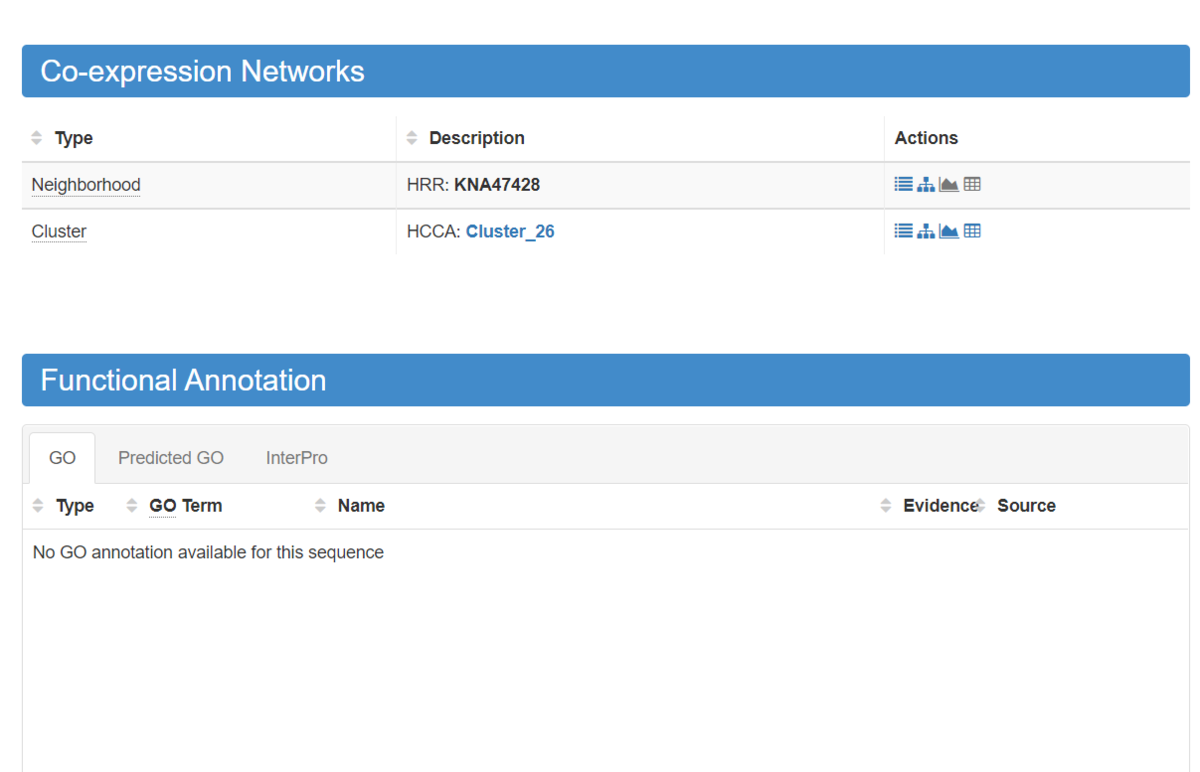The width and height of the screenshot is (1200, 772).
Task: Click the Neighborhood type label
Action: (86, 185)
